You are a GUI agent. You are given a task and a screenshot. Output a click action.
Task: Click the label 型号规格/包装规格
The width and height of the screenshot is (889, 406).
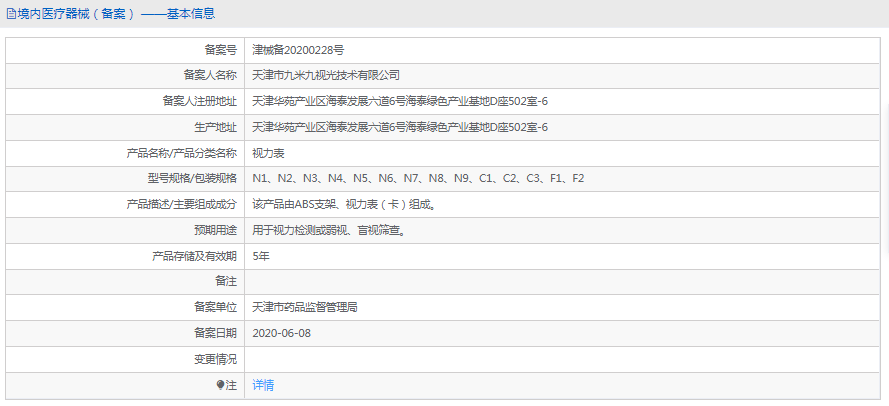(192, 179)
